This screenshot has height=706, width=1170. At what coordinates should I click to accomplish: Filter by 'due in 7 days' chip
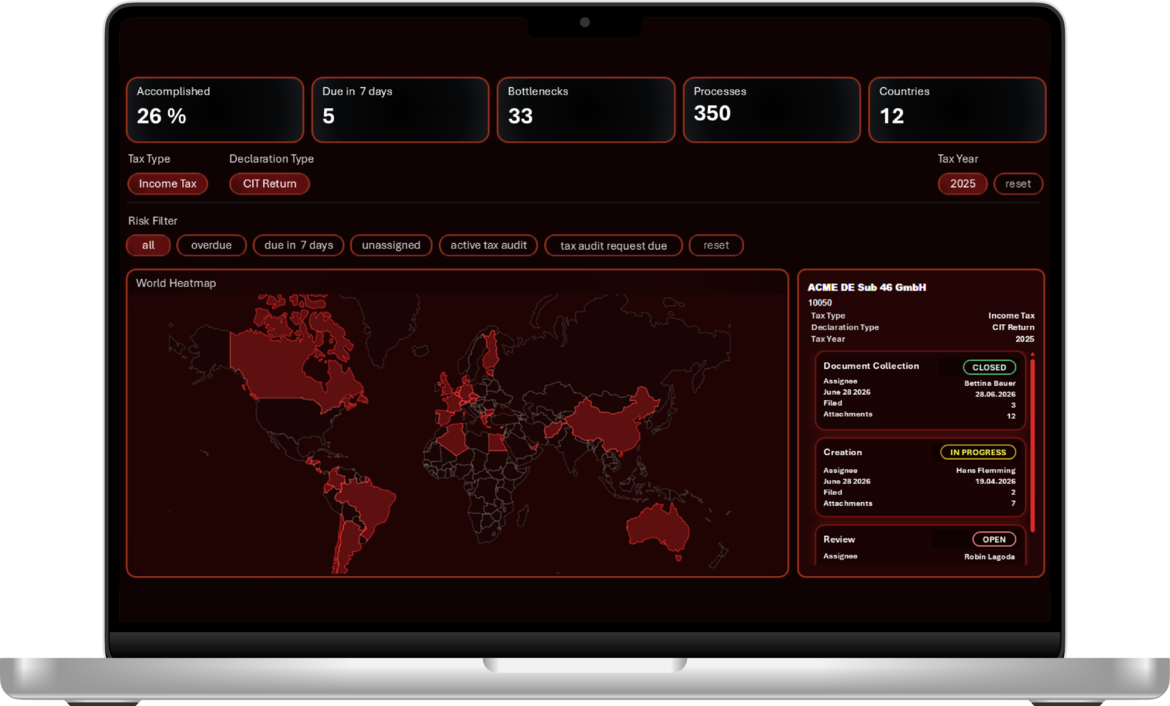298,245
